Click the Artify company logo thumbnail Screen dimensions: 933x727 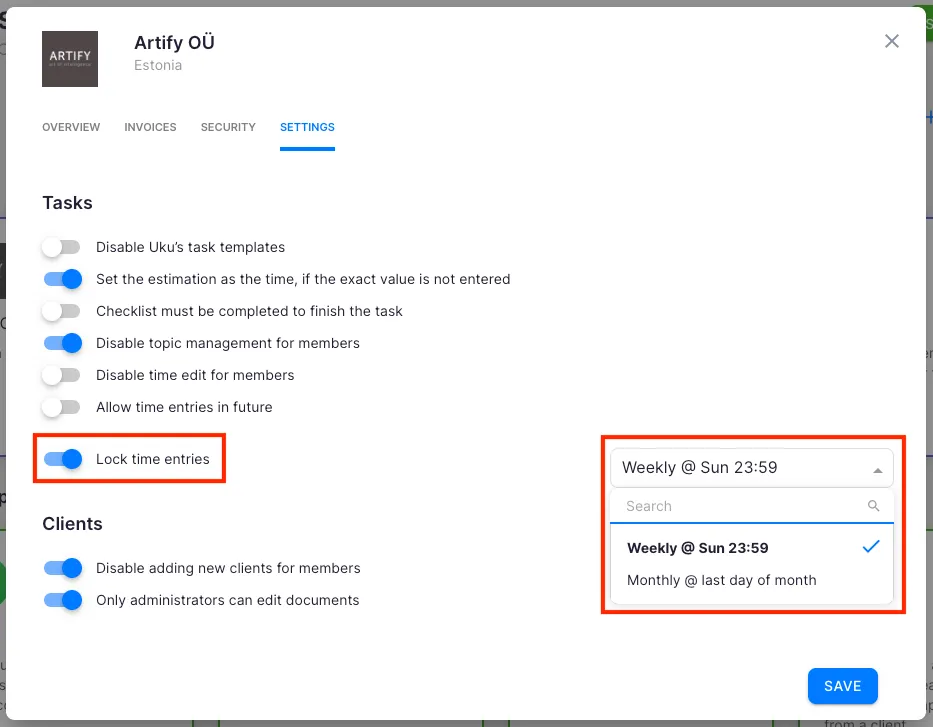(x=70, y=58)
